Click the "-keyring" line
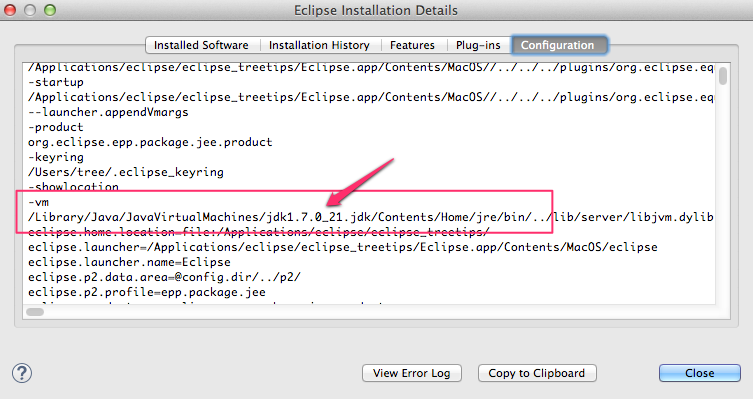 click(56, 157)
